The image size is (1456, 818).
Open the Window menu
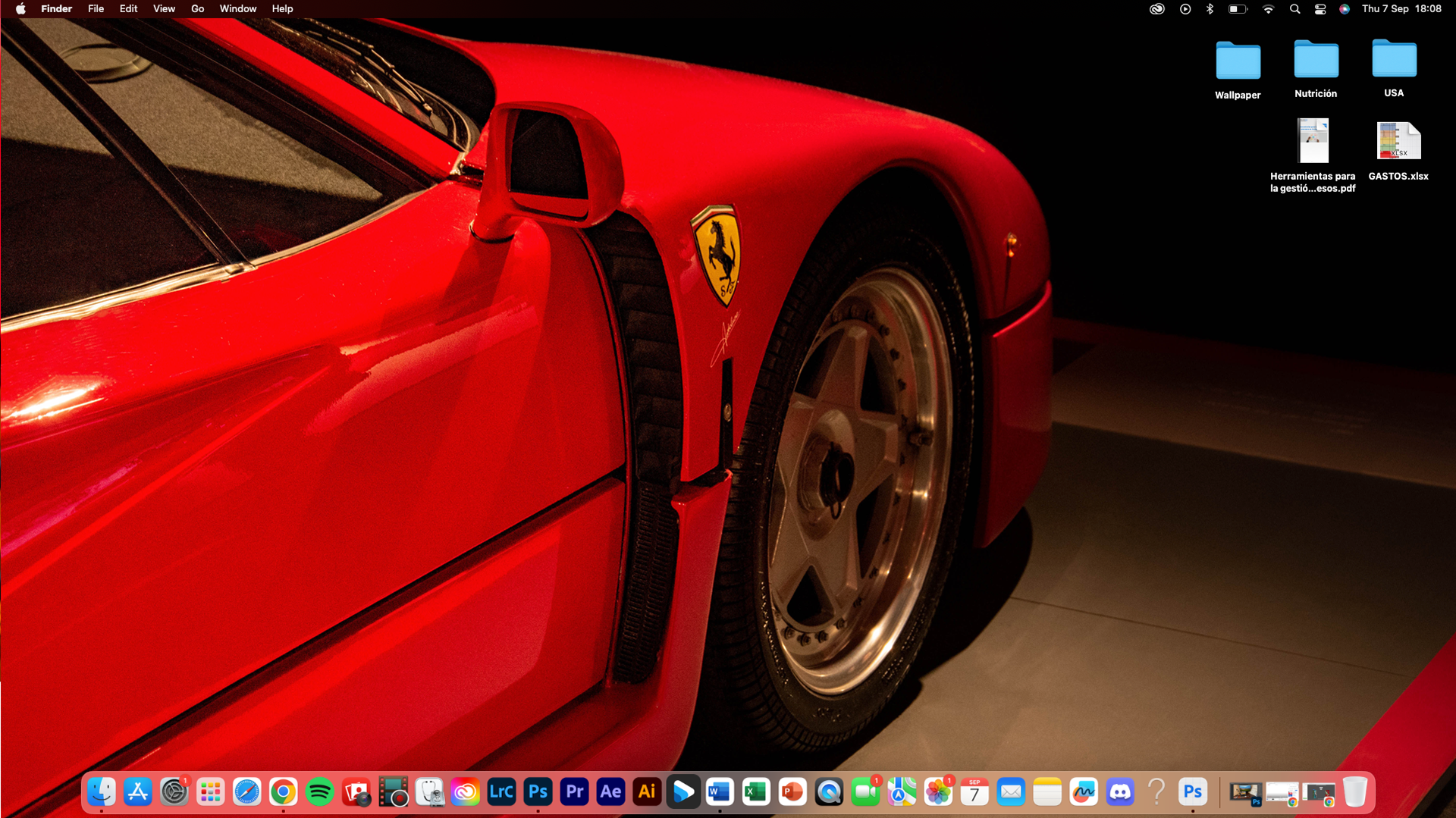pyautogui.click(x=238, y=9)
